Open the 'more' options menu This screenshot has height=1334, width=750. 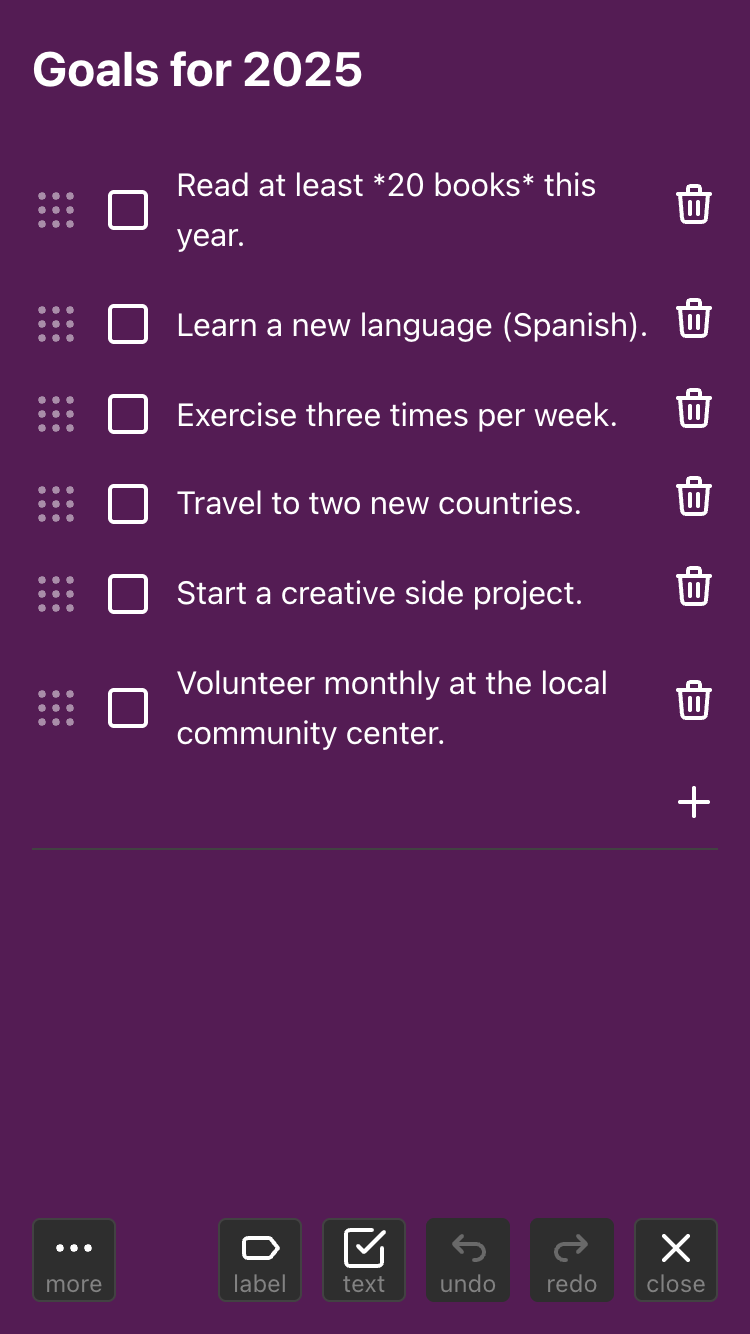(74, 1260)
